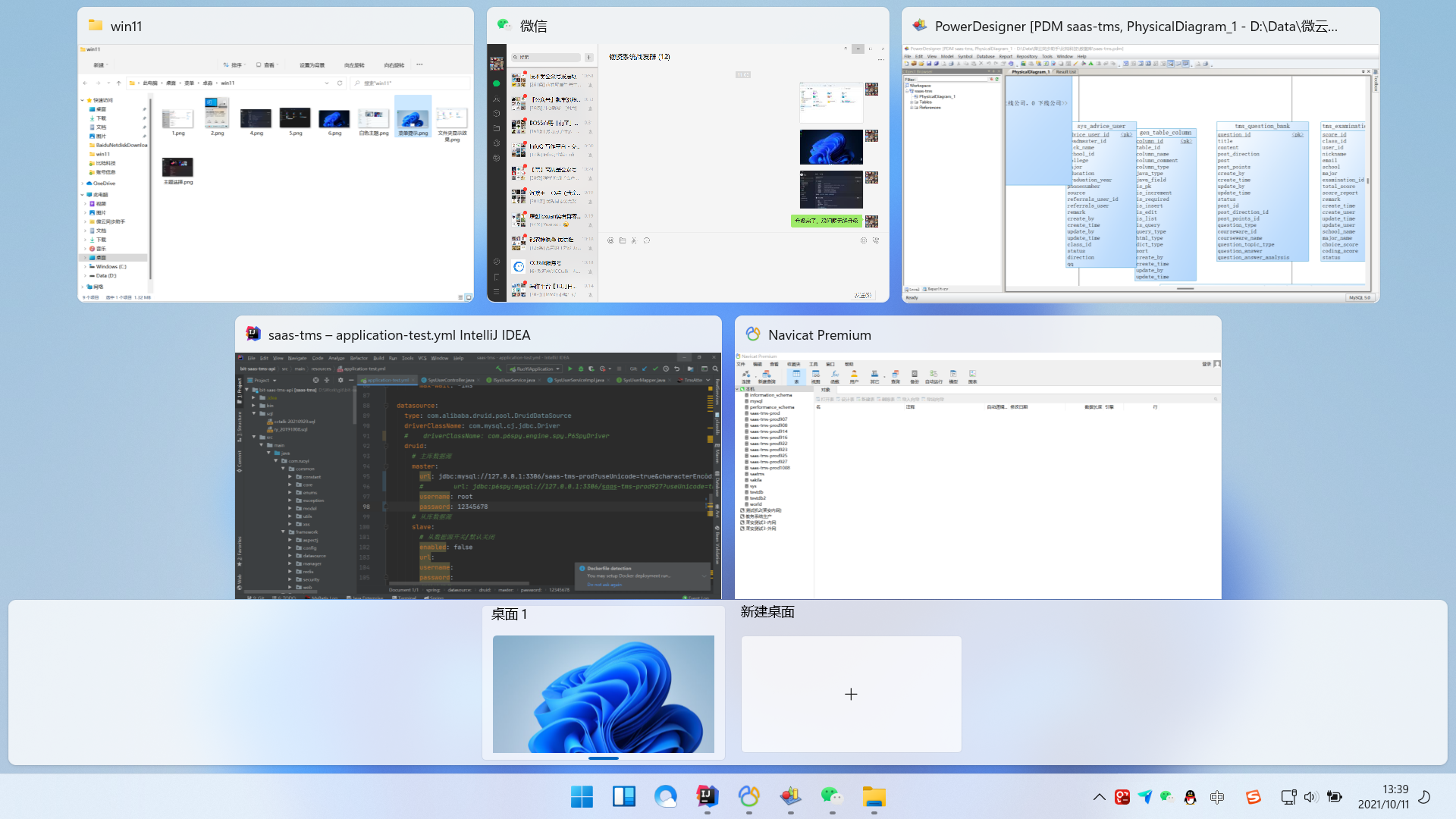The width and height of the screenshot is (1456, 819).
Task: Click the QQ penguin tray icon
Action: click(x=1191, y=797)
